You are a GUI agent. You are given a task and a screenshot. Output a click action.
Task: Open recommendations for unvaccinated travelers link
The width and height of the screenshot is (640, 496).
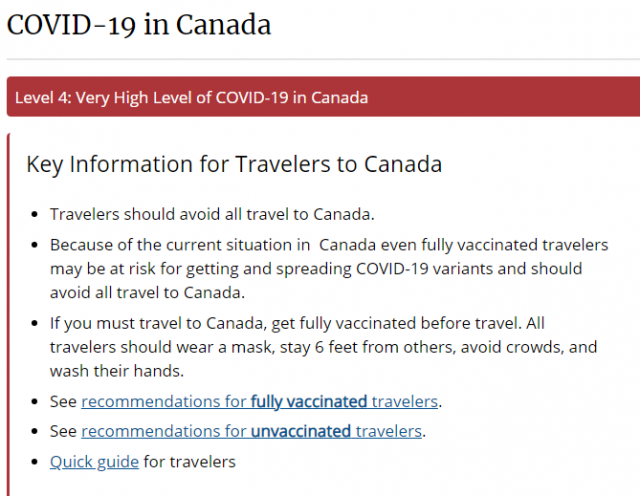pos(251,431)
